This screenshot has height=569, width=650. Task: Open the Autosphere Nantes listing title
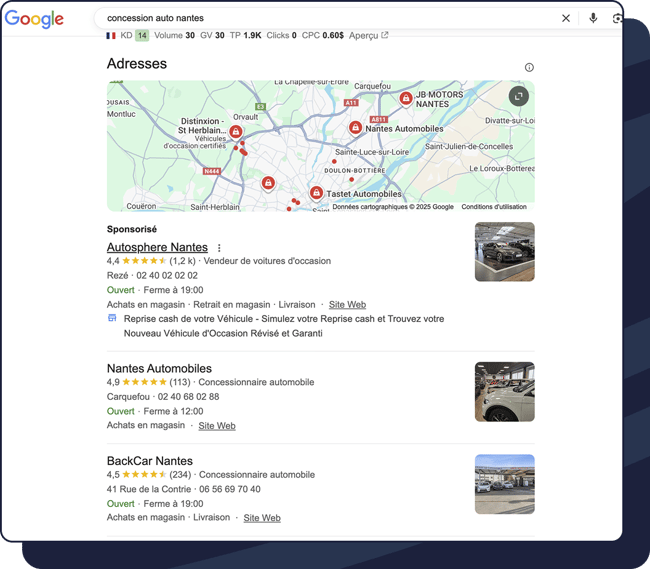157,247
